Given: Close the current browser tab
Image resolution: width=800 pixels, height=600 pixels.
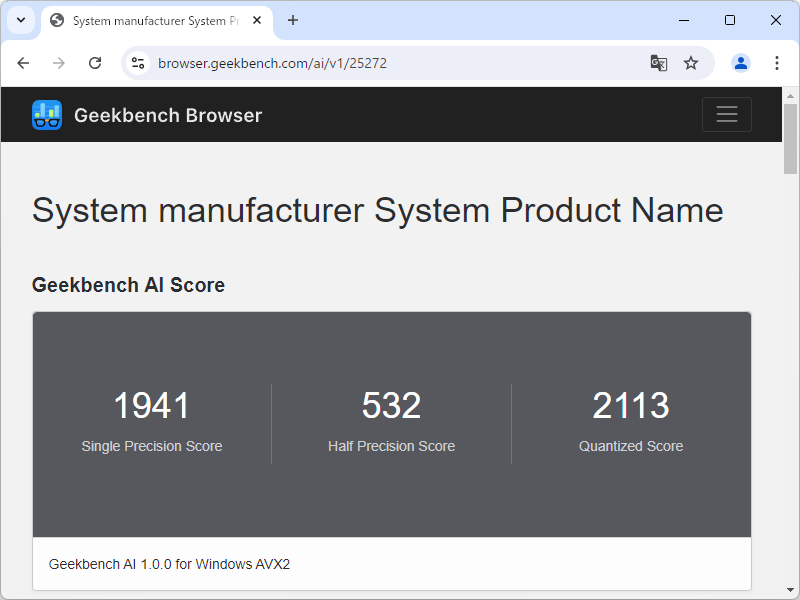Looking at the screenshot, I should [257, 19].
